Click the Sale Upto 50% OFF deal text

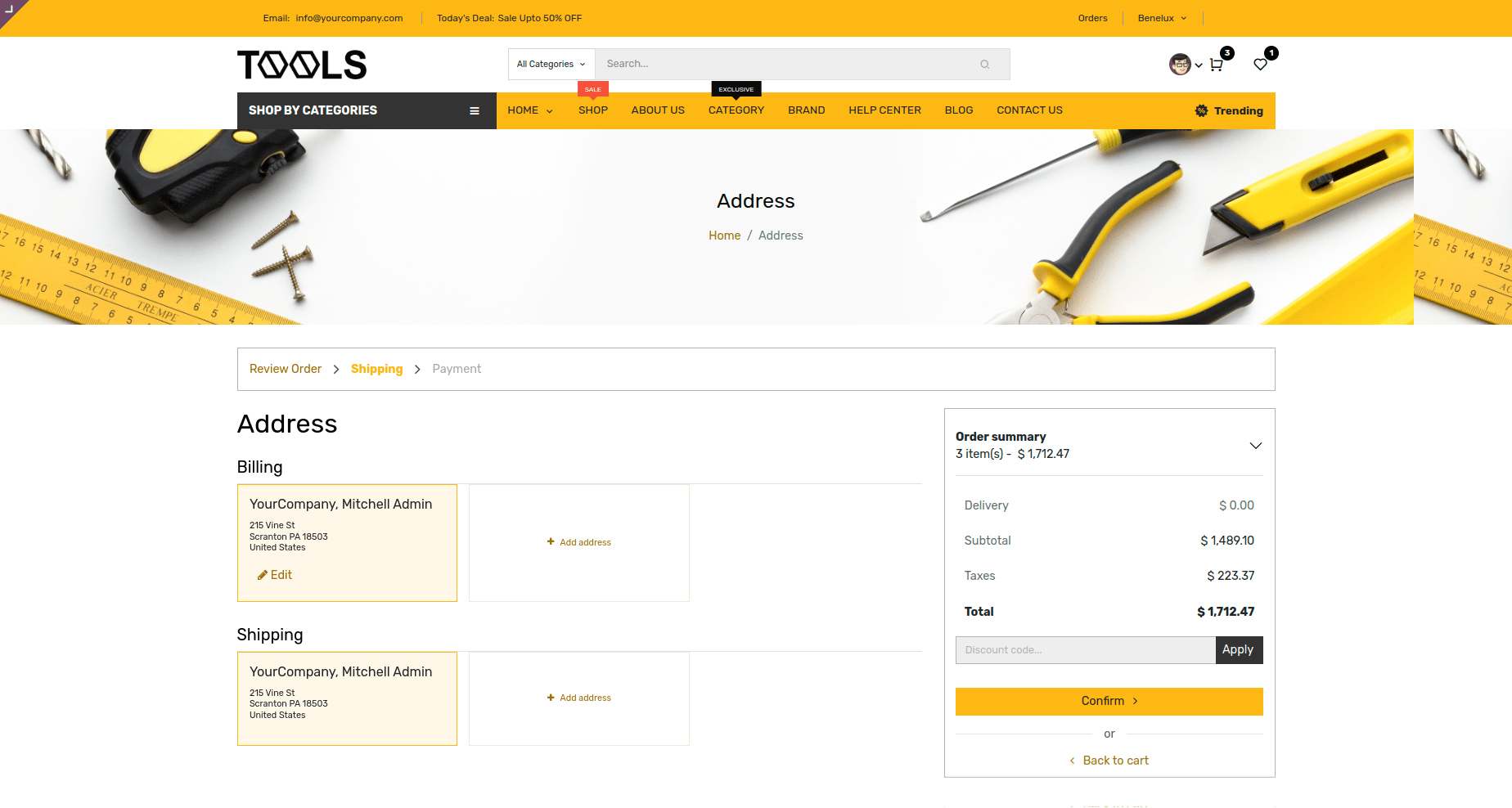click(540, 18)
